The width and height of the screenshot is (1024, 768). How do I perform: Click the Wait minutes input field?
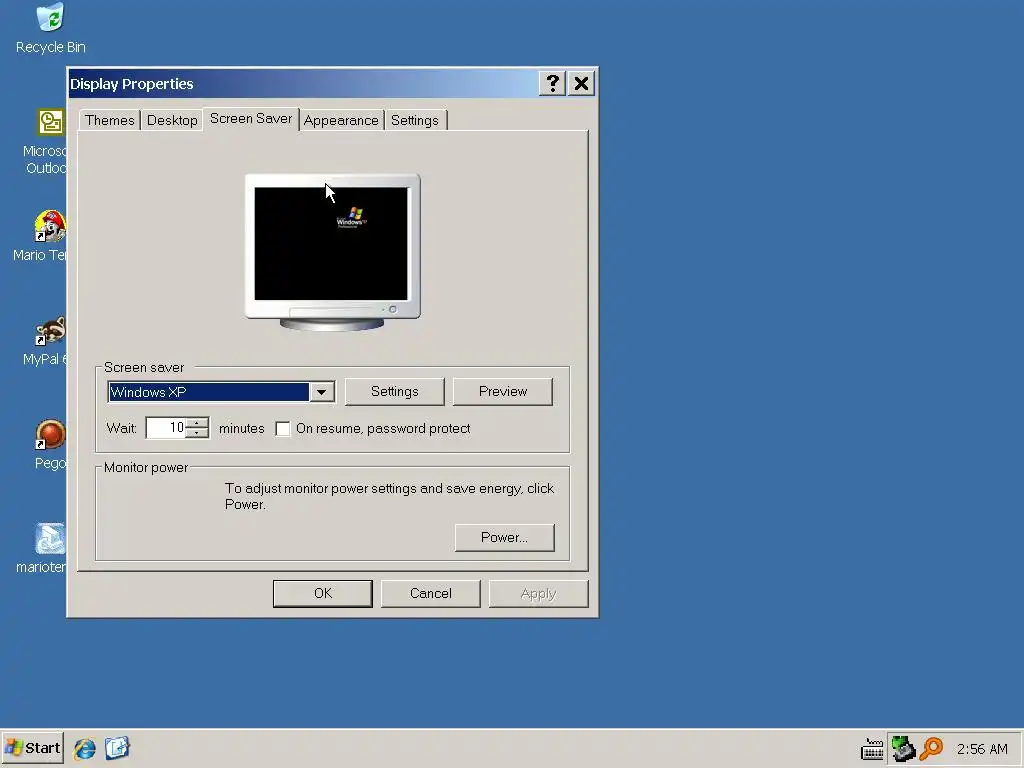pos(166,428)
